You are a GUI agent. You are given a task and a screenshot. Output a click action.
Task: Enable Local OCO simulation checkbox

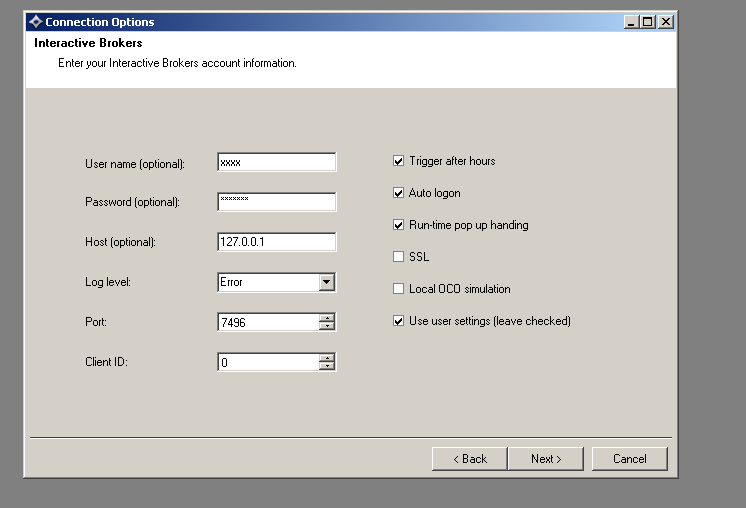point(398,289)
